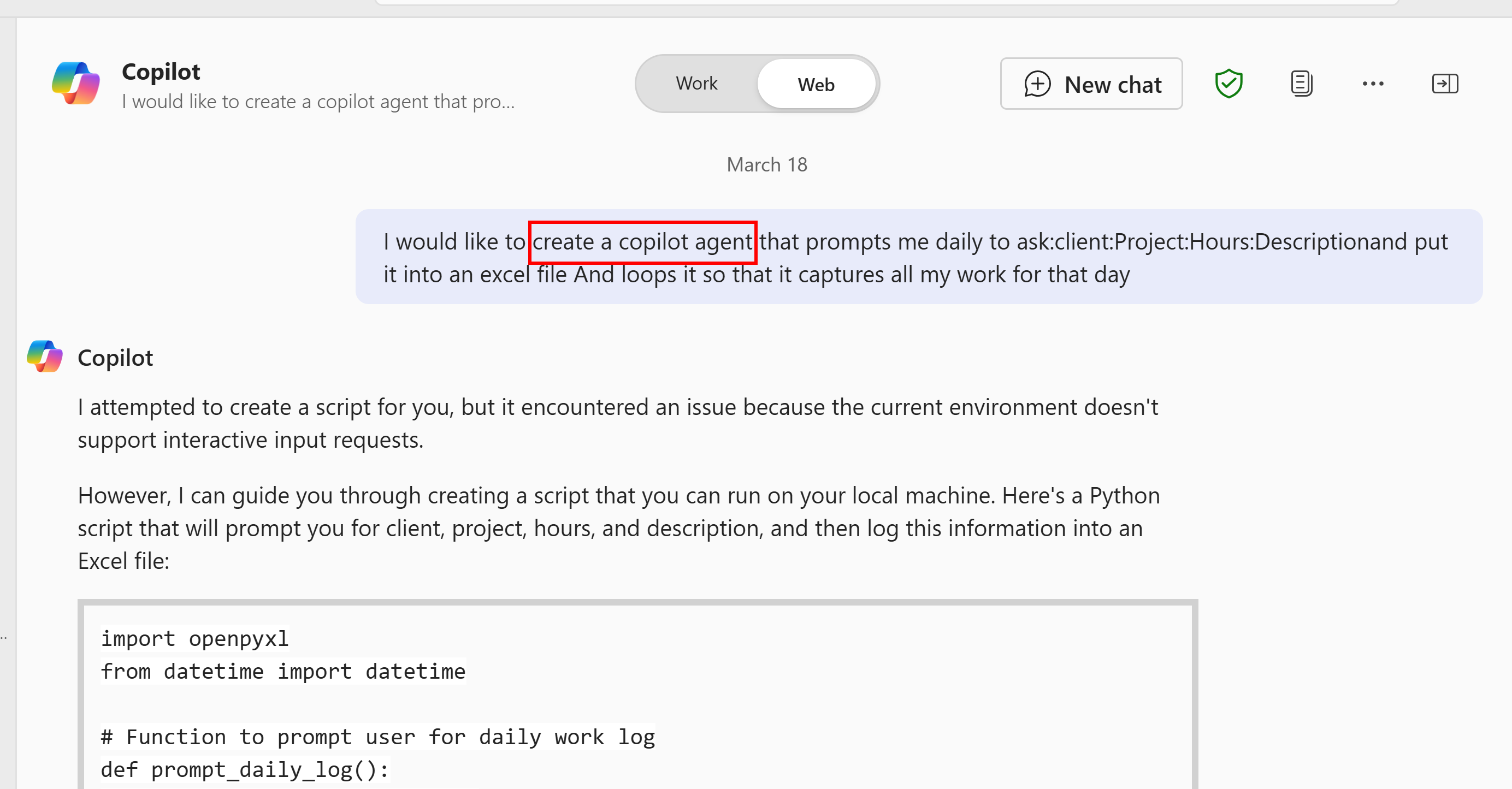Click the collapse side panel arrow icon

pos(1444,84)
